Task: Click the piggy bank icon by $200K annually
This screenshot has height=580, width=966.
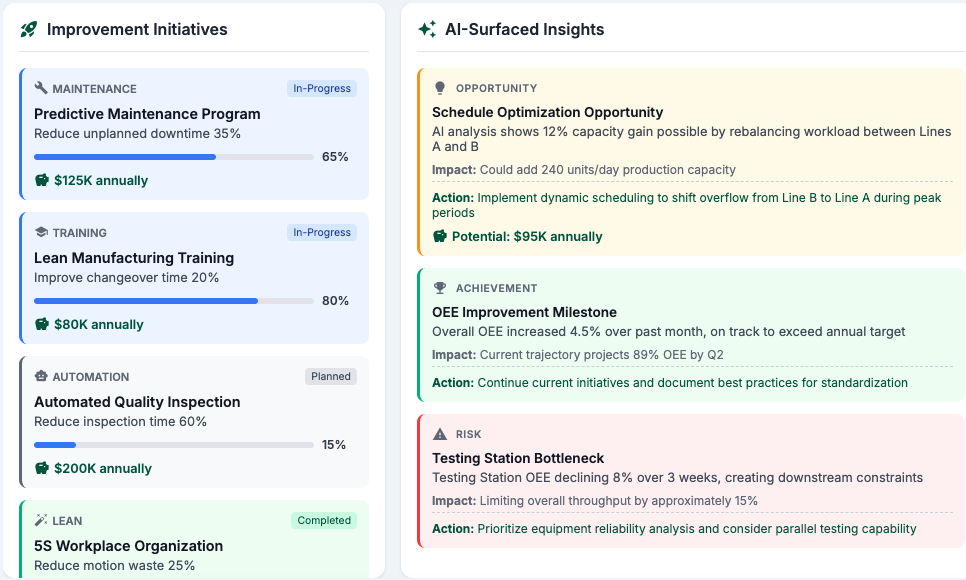Action: point(41,468)
